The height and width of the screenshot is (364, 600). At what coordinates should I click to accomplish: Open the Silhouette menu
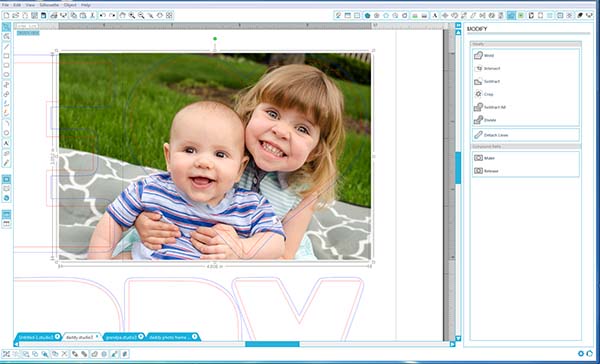point(49,5)
